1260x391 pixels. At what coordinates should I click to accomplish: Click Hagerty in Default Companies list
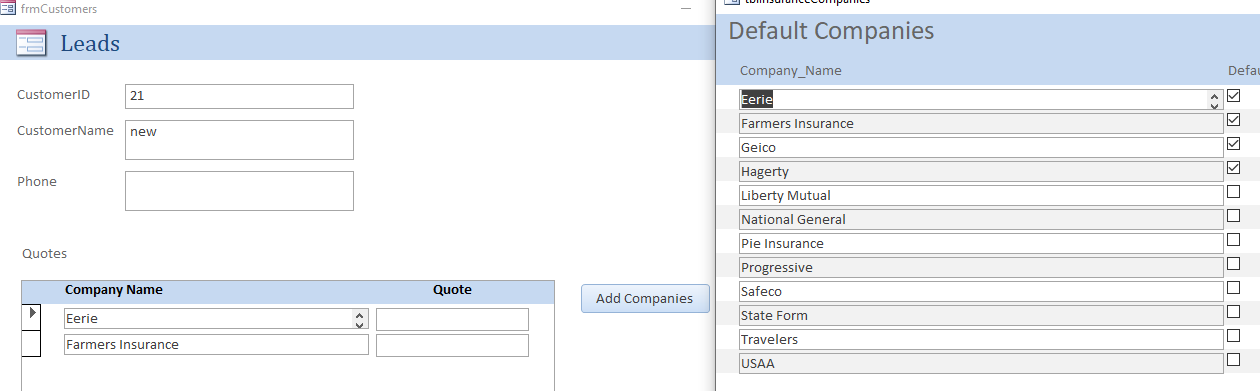(982, 172)
